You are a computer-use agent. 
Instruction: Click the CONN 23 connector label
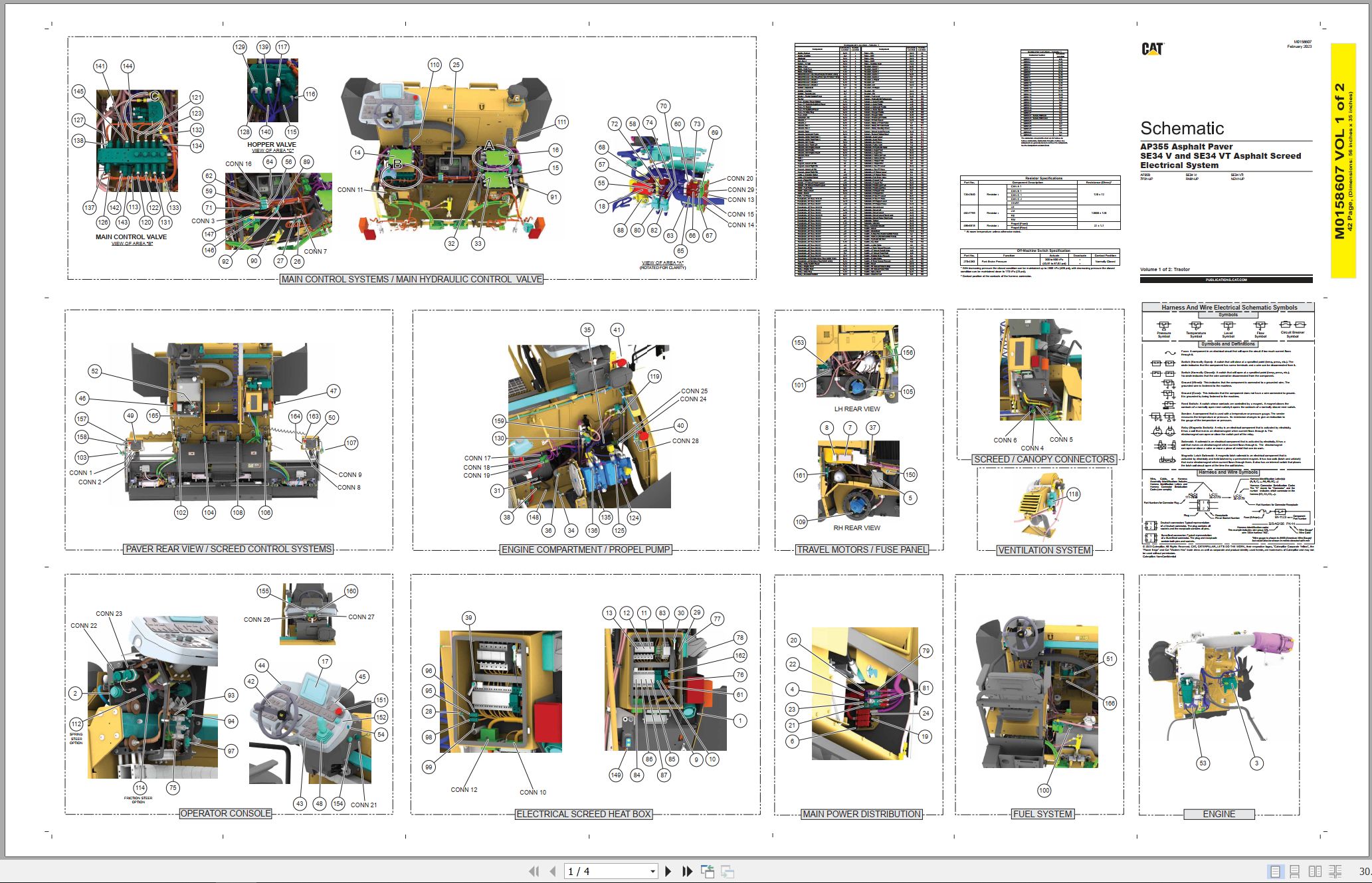[109, 613]
